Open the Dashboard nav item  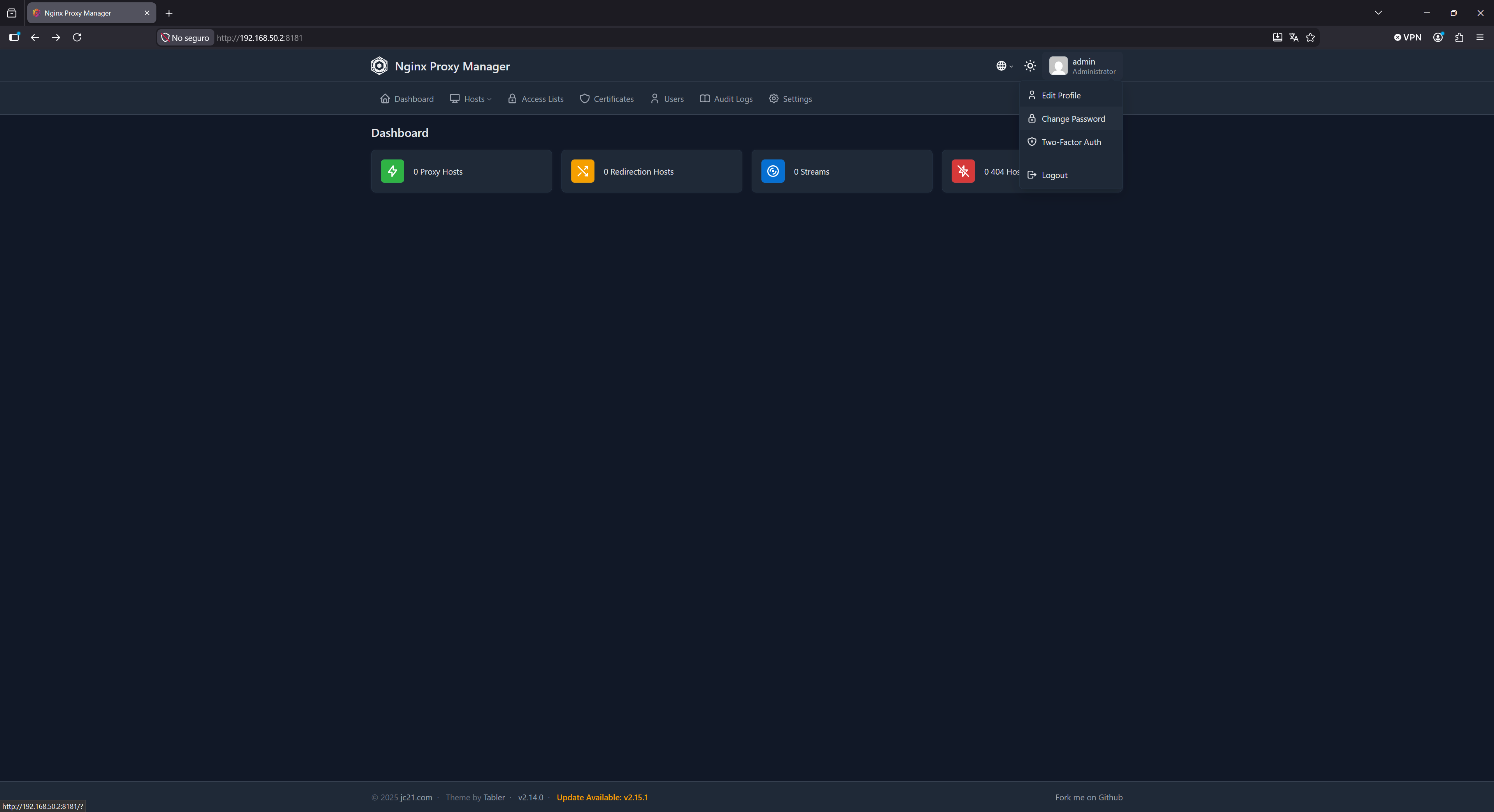point(407,99)
